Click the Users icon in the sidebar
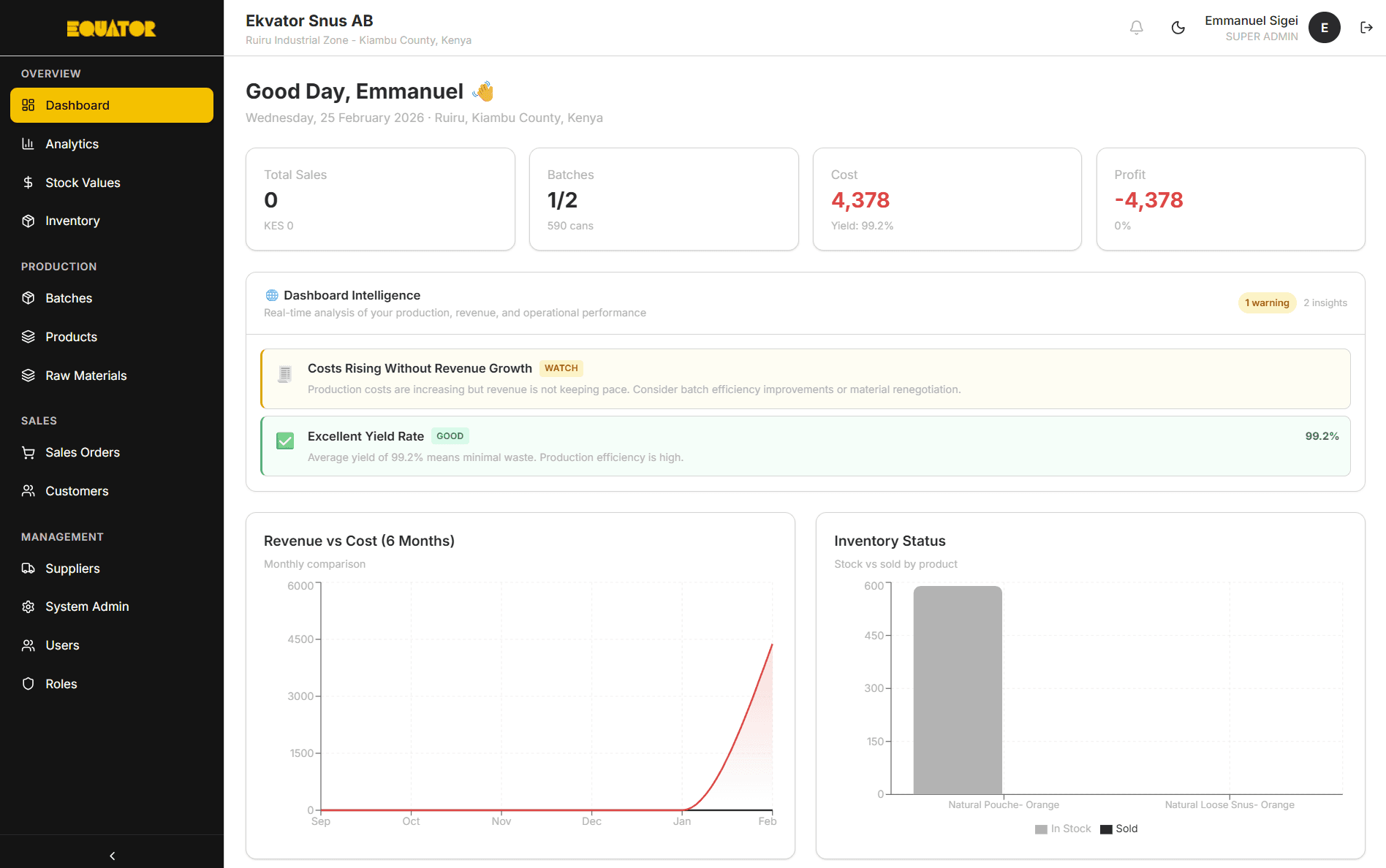The height and width of the screenshot is (868, 1386). [29, 645]
